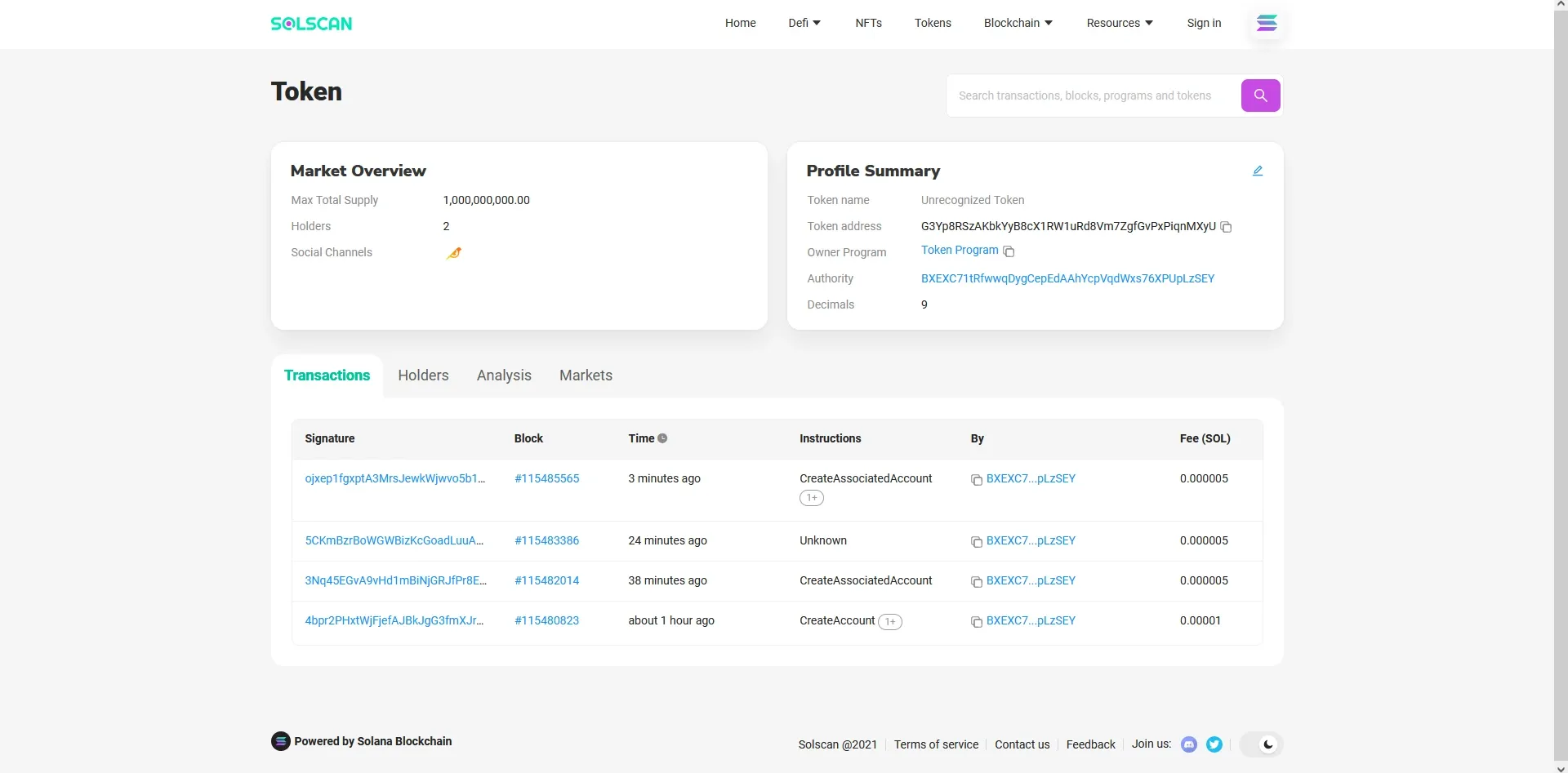This screenshot has width=1568, height=773.
Task: Switch to the Markets tab
Action: (586, 375)
